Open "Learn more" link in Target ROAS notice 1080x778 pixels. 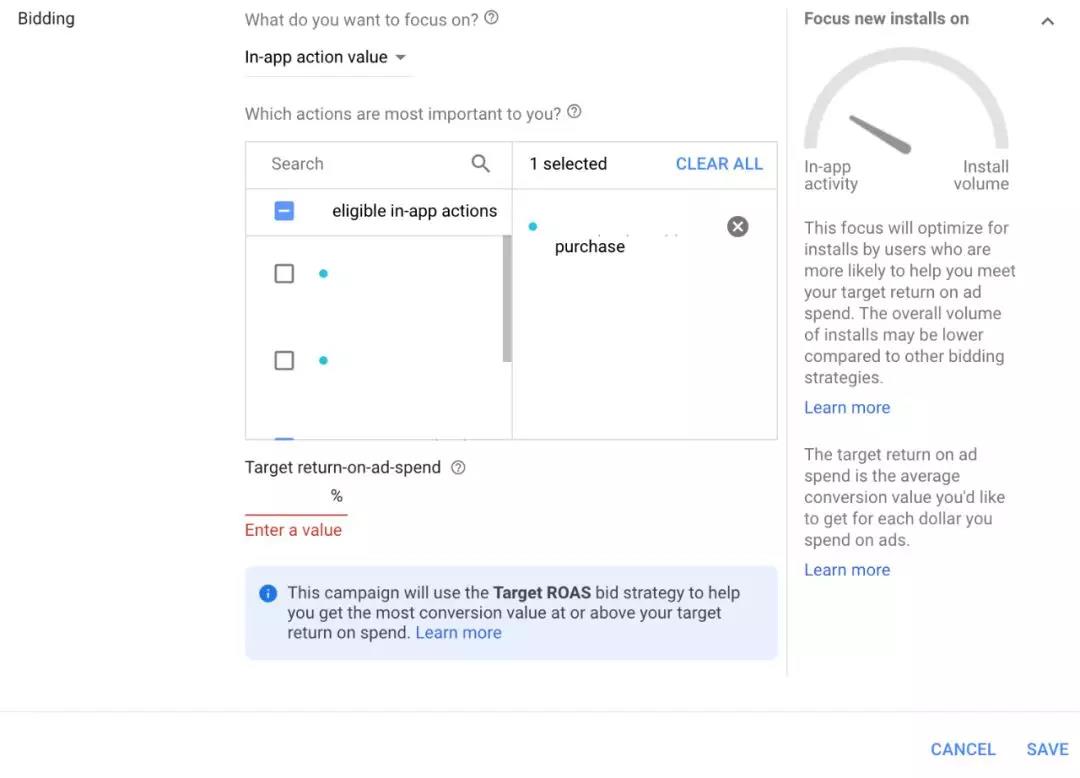[458, 633]
